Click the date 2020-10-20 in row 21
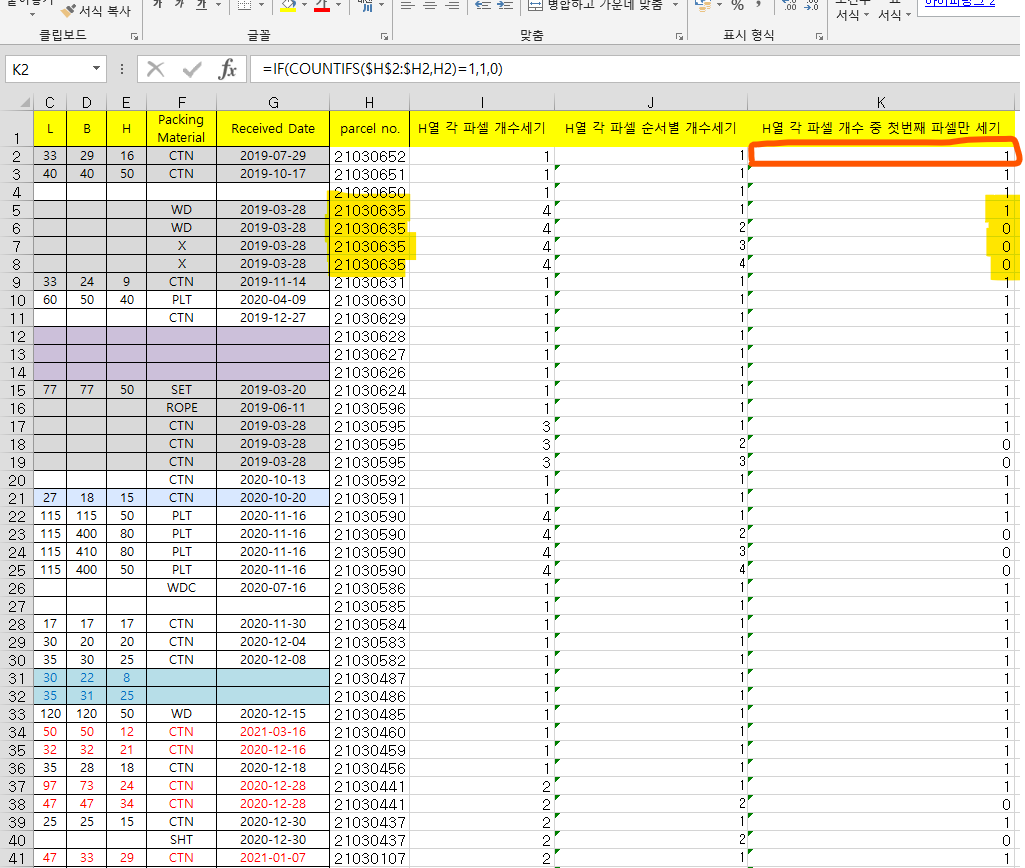1025x868 pixels. (x=273, y=498)
